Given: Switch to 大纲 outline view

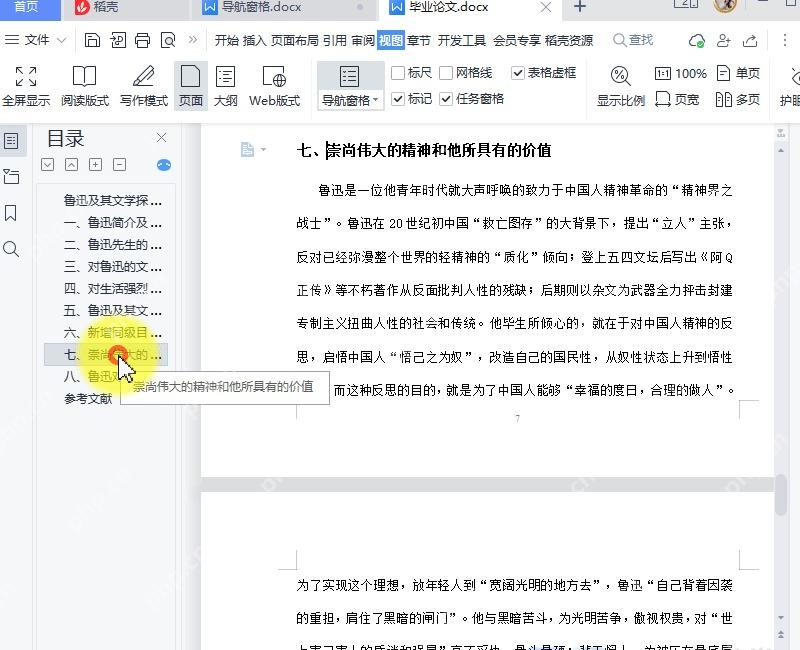Looking at the screenshot, I should pyautogui.click(x=226, y=86).
